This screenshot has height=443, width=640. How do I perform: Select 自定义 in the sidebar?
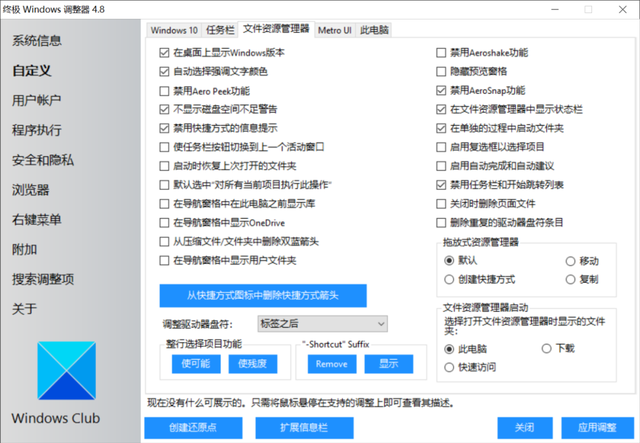[32, 71]
